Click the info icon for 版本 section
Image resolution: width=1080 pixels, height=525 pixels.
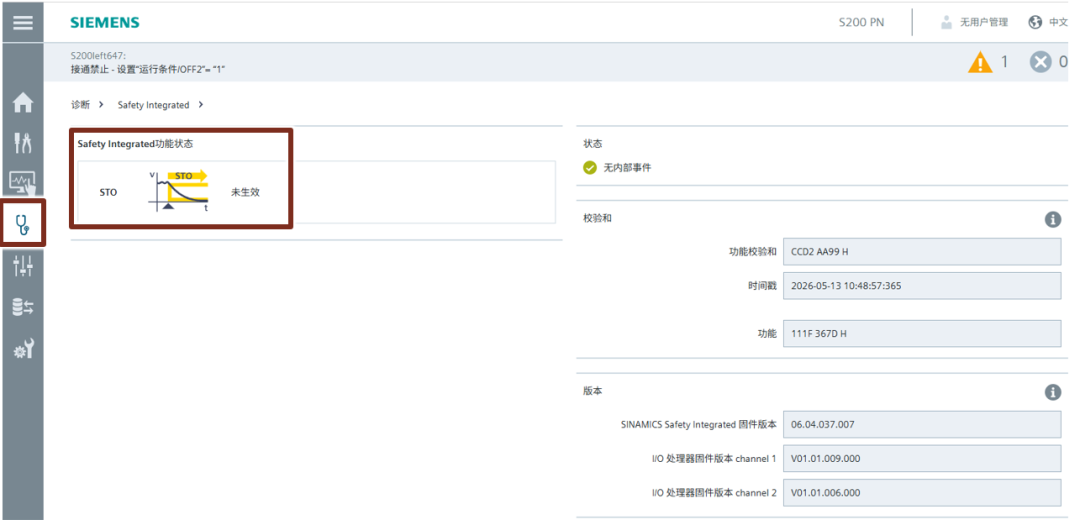point(1052,392)
